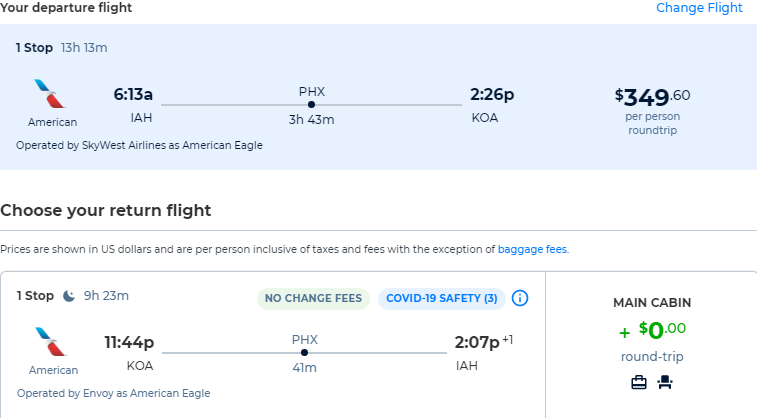The image size is (757, 418).
Task: Select the NO CHANGE FEES badge
Action: (313, 298)
